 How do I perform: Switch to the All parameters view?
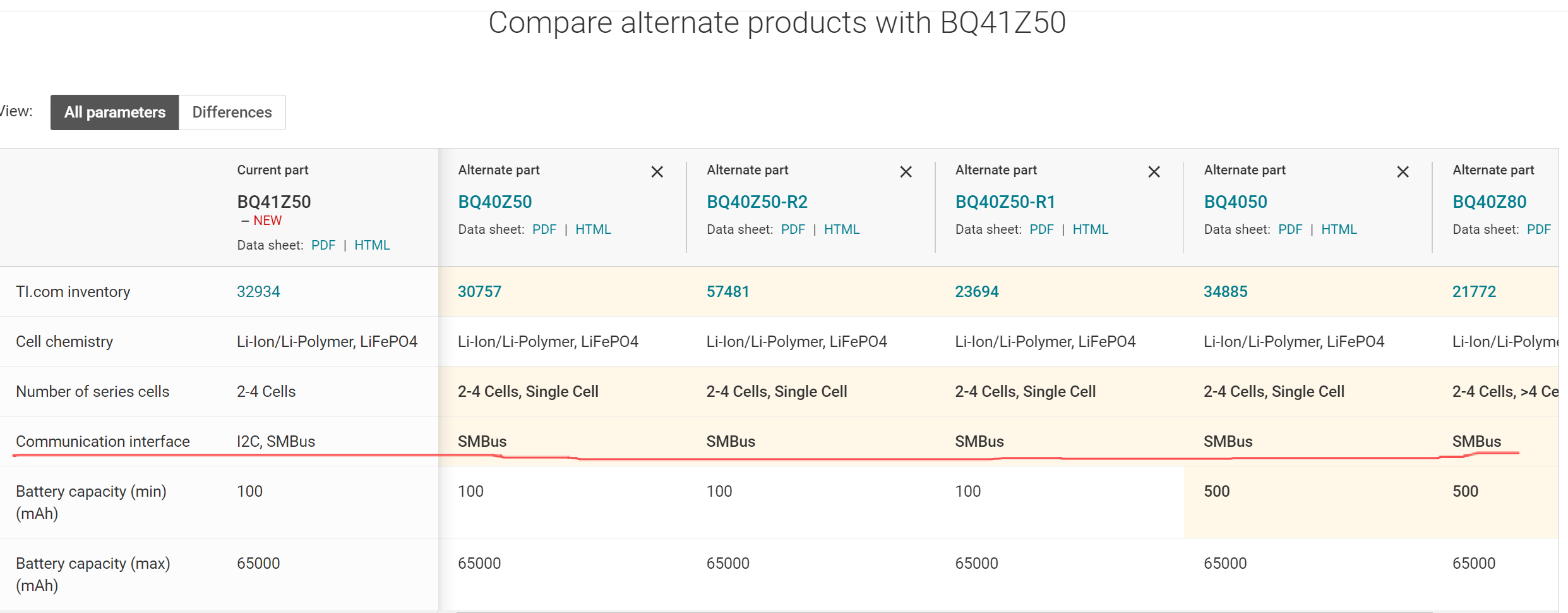[x=115, y=112]
